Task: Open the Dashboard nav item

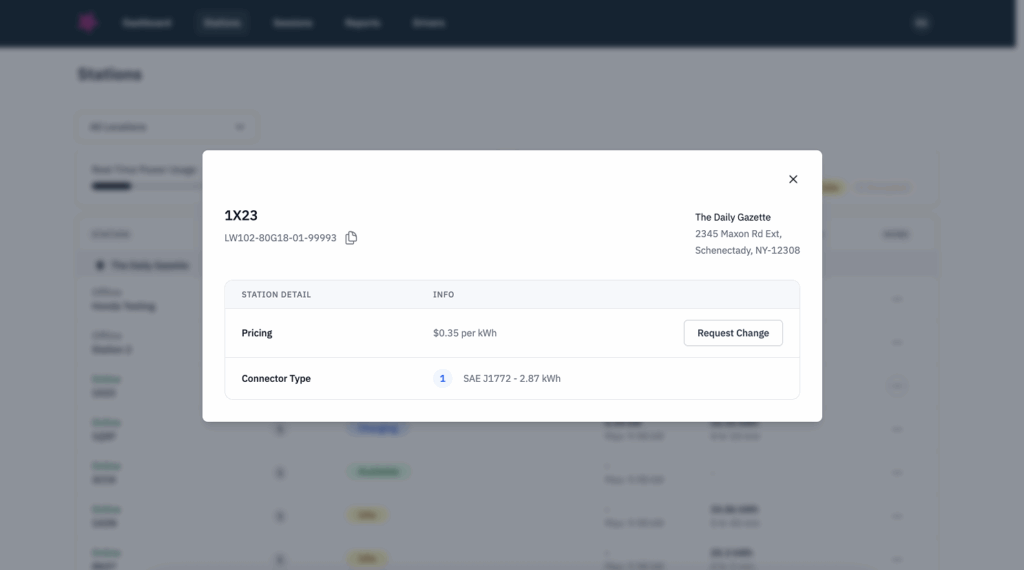Action: coord(147,23)
